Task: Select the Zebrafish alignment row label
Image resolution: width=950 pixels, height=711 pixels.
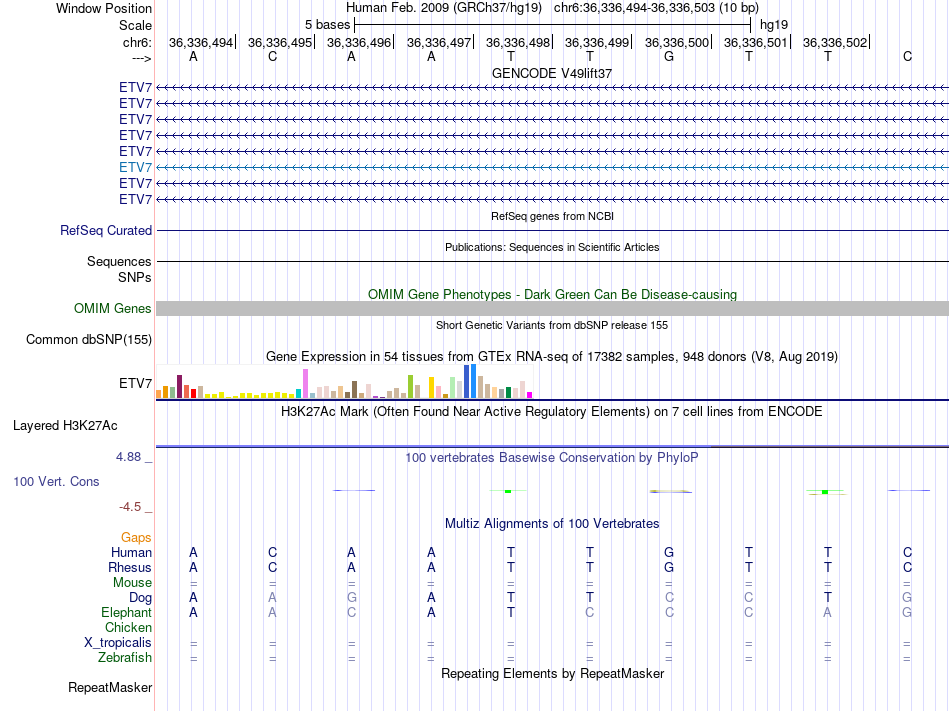Action: (x=125, y=657)
